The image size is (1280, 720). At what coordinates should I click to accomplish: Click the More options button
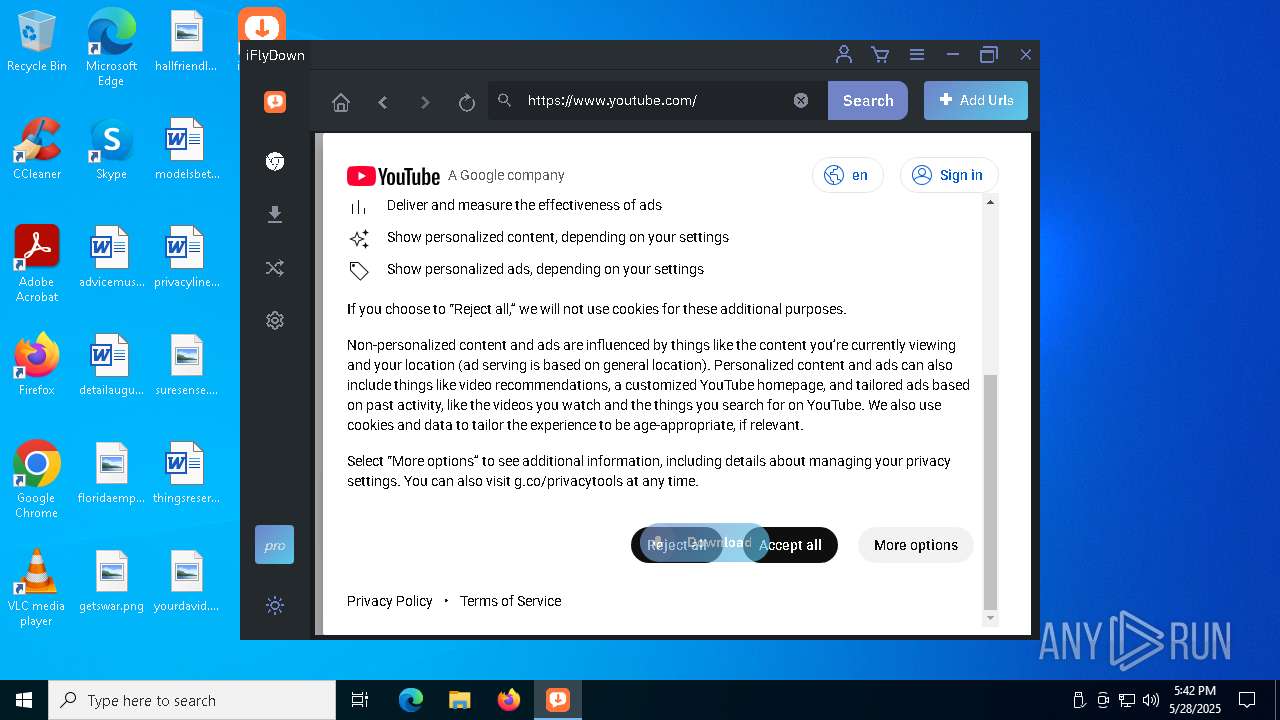916,545
